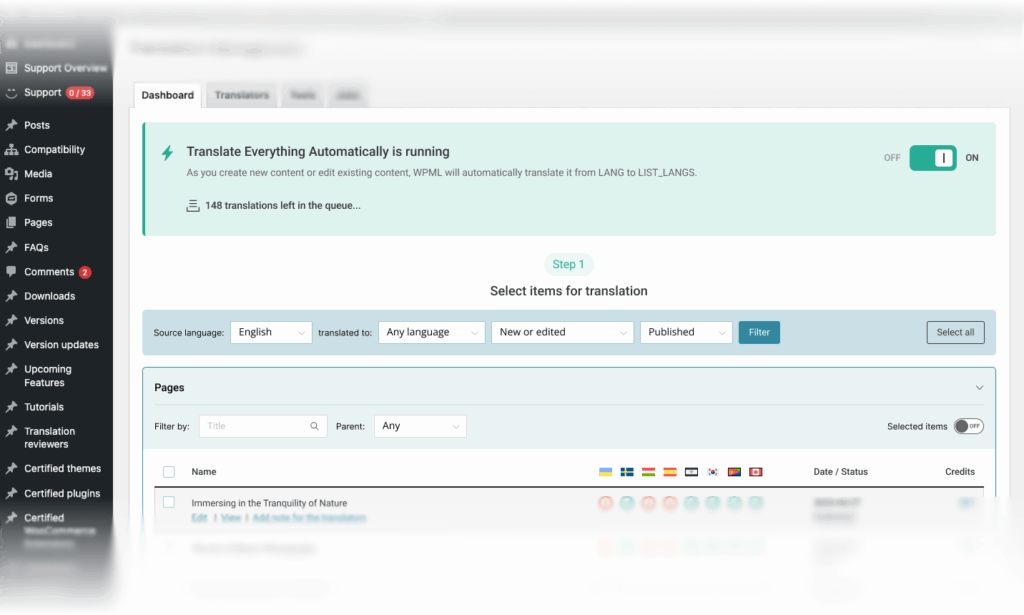Click the Ukrainian flag column header
1024x615 pixels.
point(605,472)
